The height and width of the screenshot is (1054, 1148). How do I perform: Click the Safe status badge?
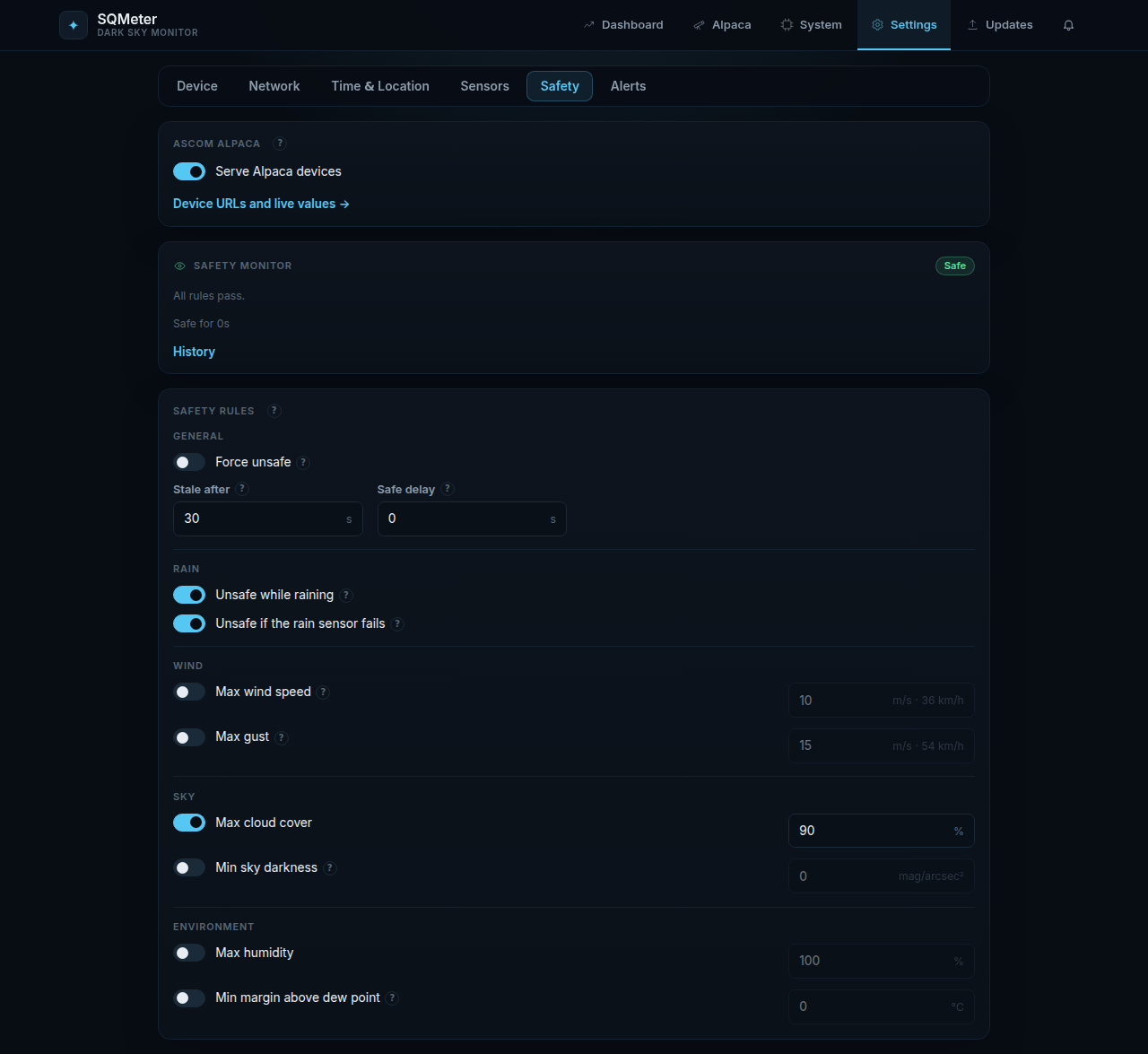click(955, 266)
